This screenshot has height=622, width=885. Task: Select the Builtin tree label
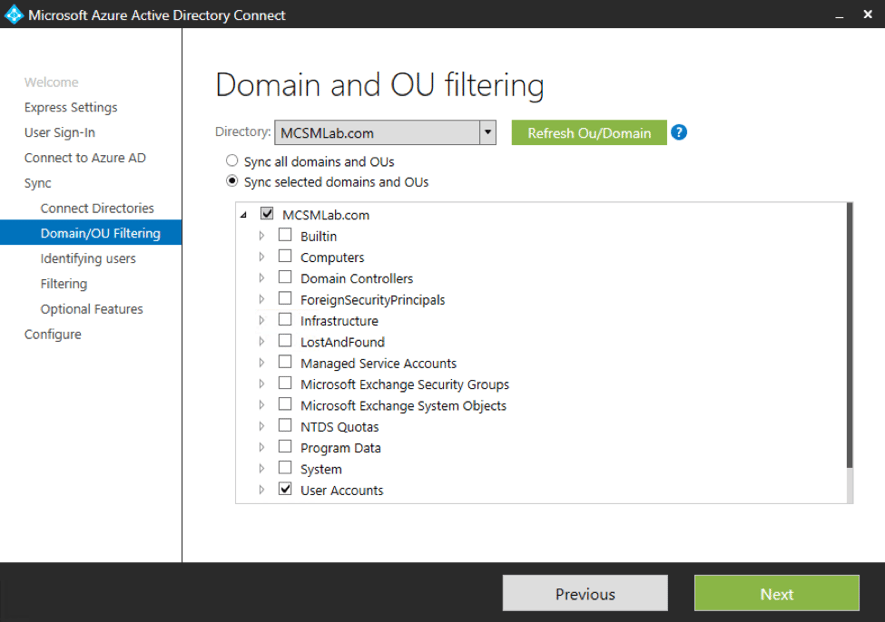[318, 236]
